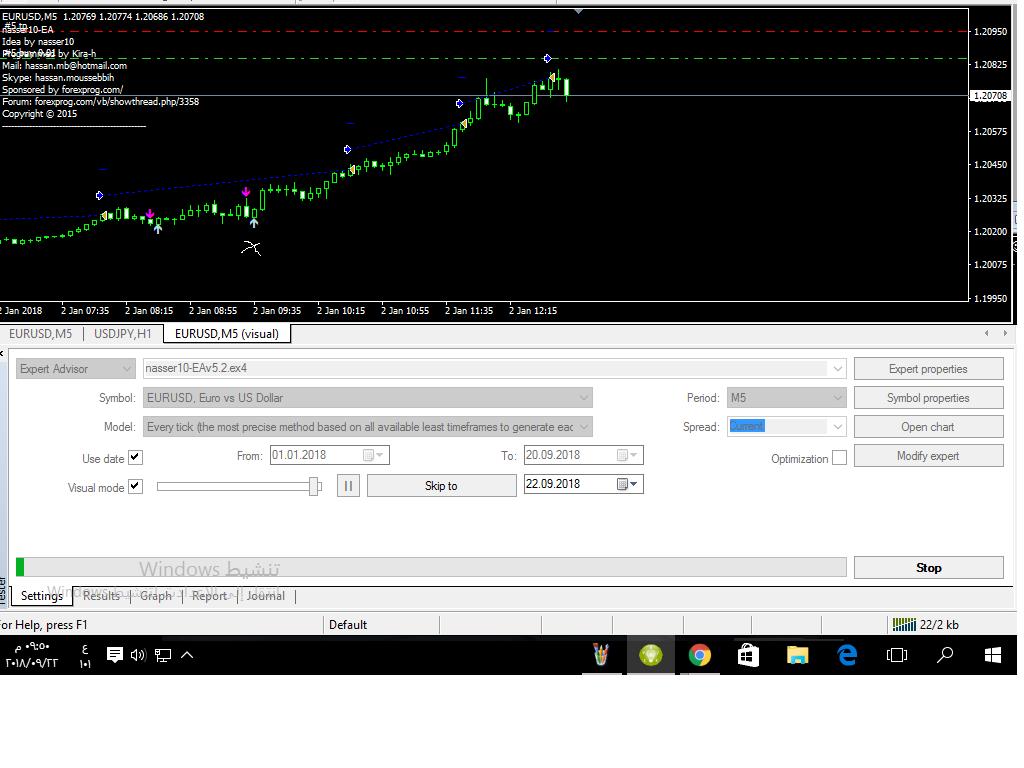
Task: Open the Windows Start menu
Action: [993, 655]
